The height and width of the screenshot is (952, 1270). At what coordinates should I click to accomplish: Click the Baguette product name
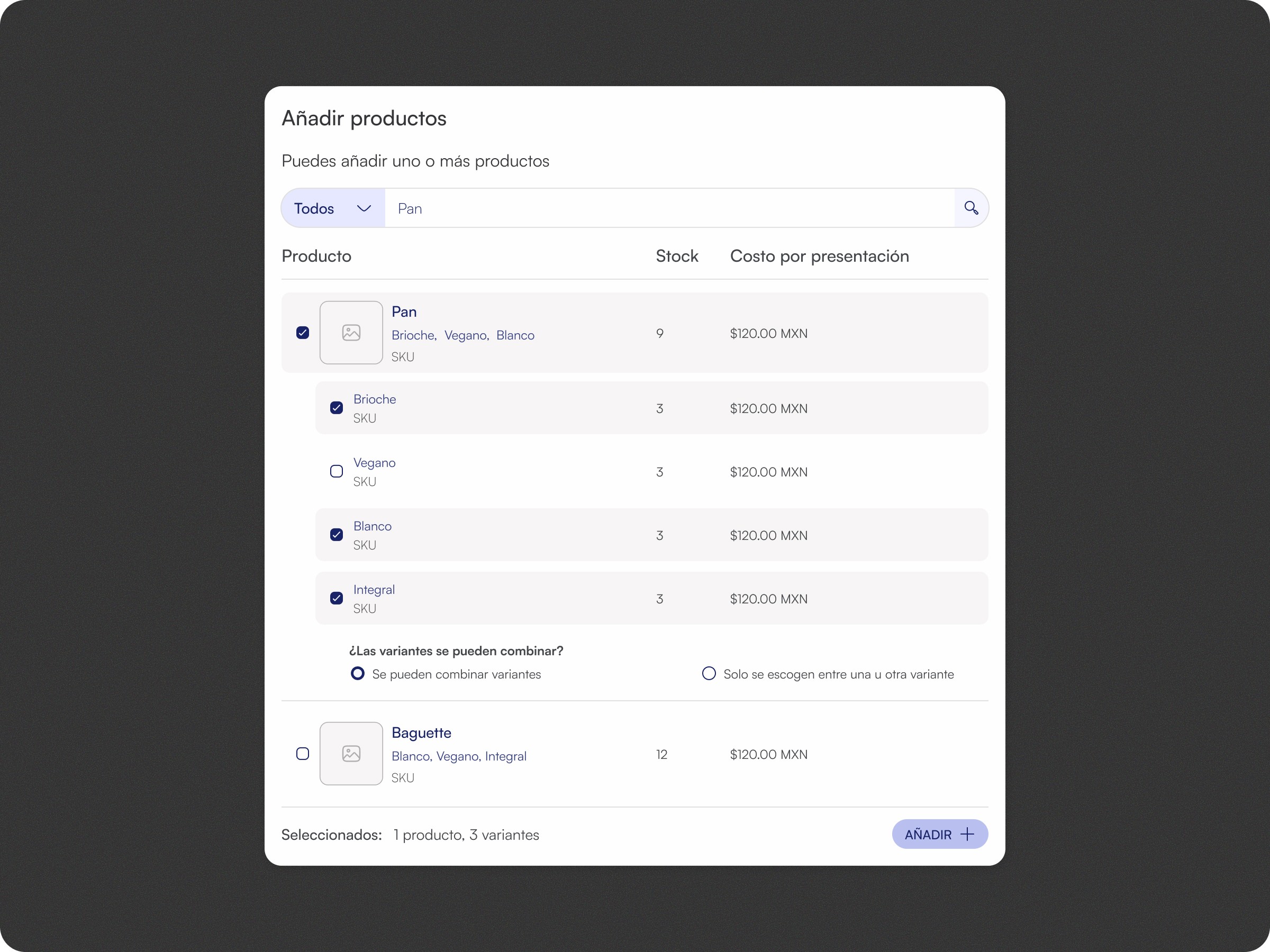pos(421,733)
